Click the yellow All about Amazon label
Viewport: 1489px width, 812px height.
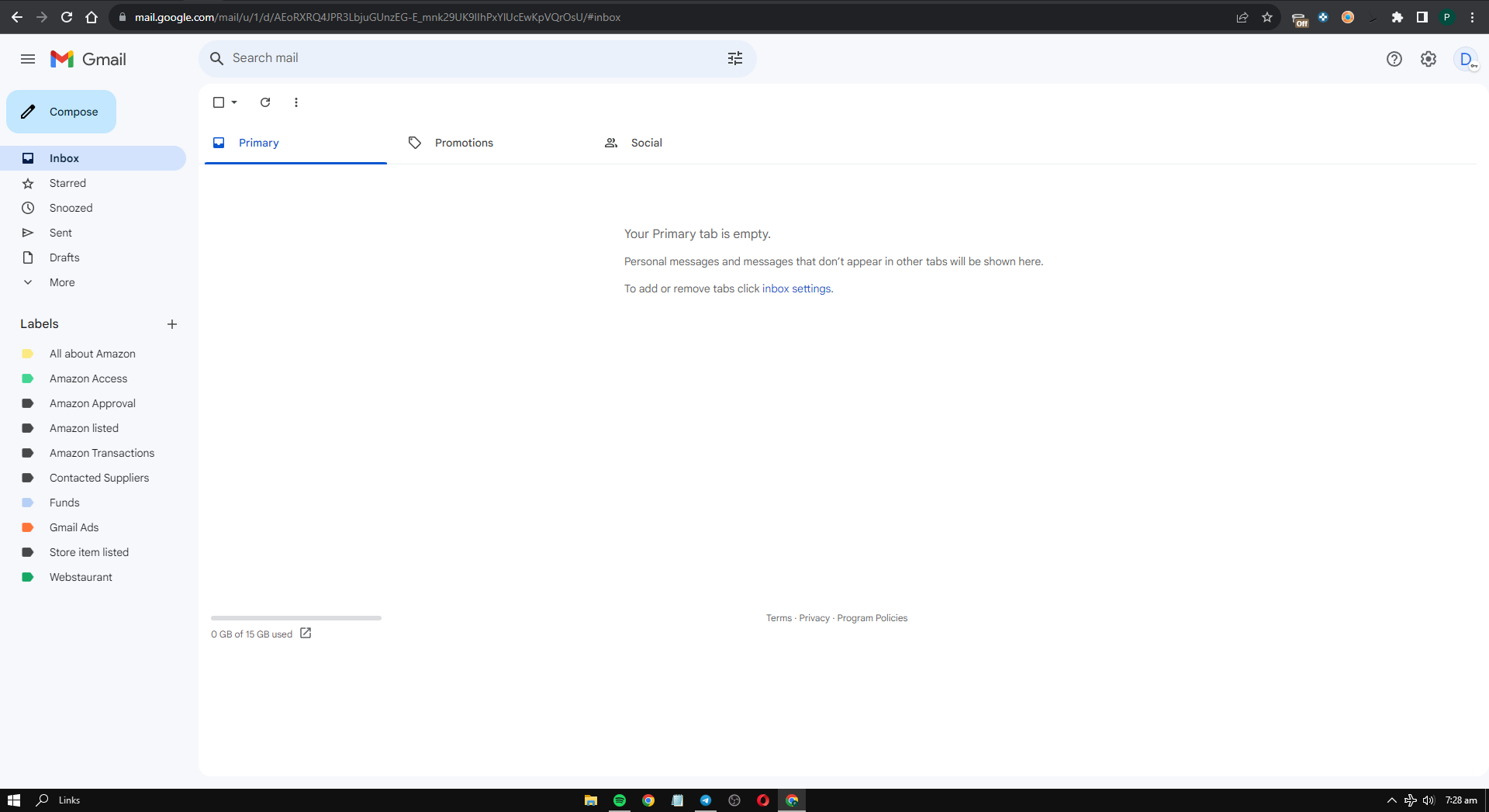(93, 354)
